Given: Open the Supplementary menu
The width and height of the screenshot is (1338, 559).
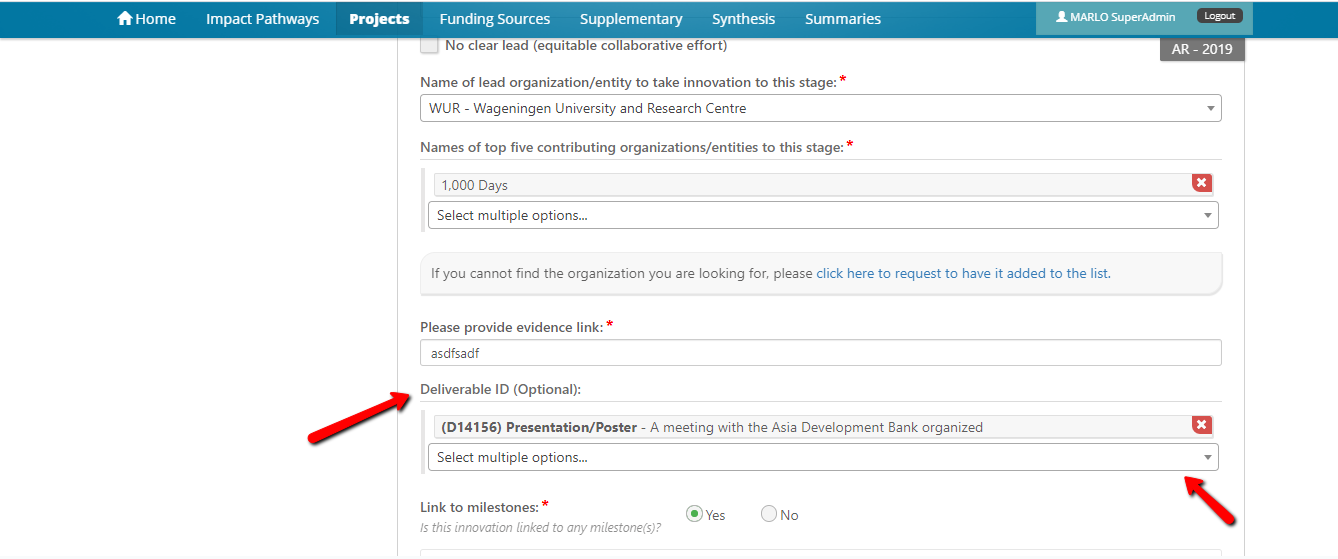Looking at the screenshot, I should coord(631,19).
